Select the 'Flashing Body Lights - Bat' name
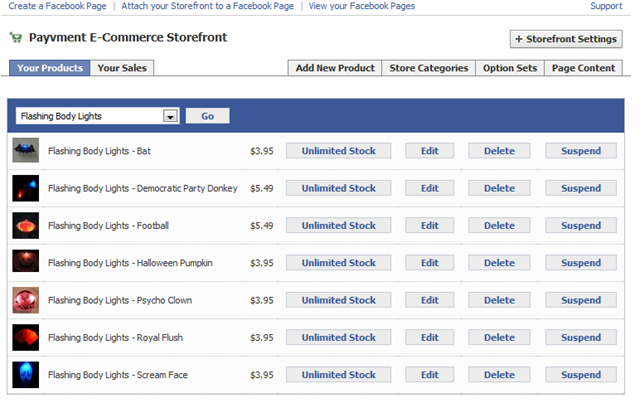The width and height of the screenshot is (640, 408). click(x=99, y=151)
